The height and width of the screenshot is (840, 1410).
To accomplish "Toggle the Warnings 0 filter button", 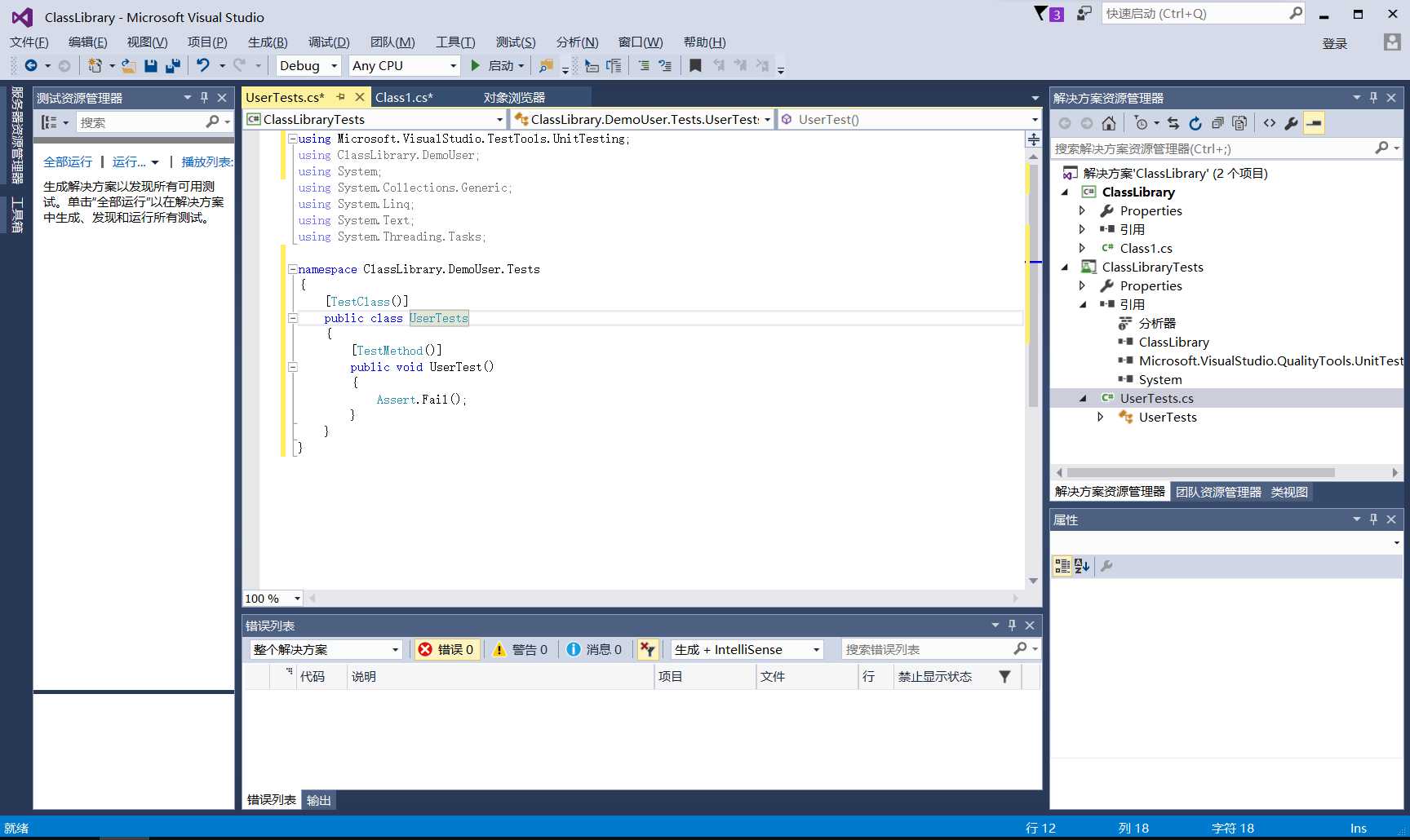I will tap(521, 649).
